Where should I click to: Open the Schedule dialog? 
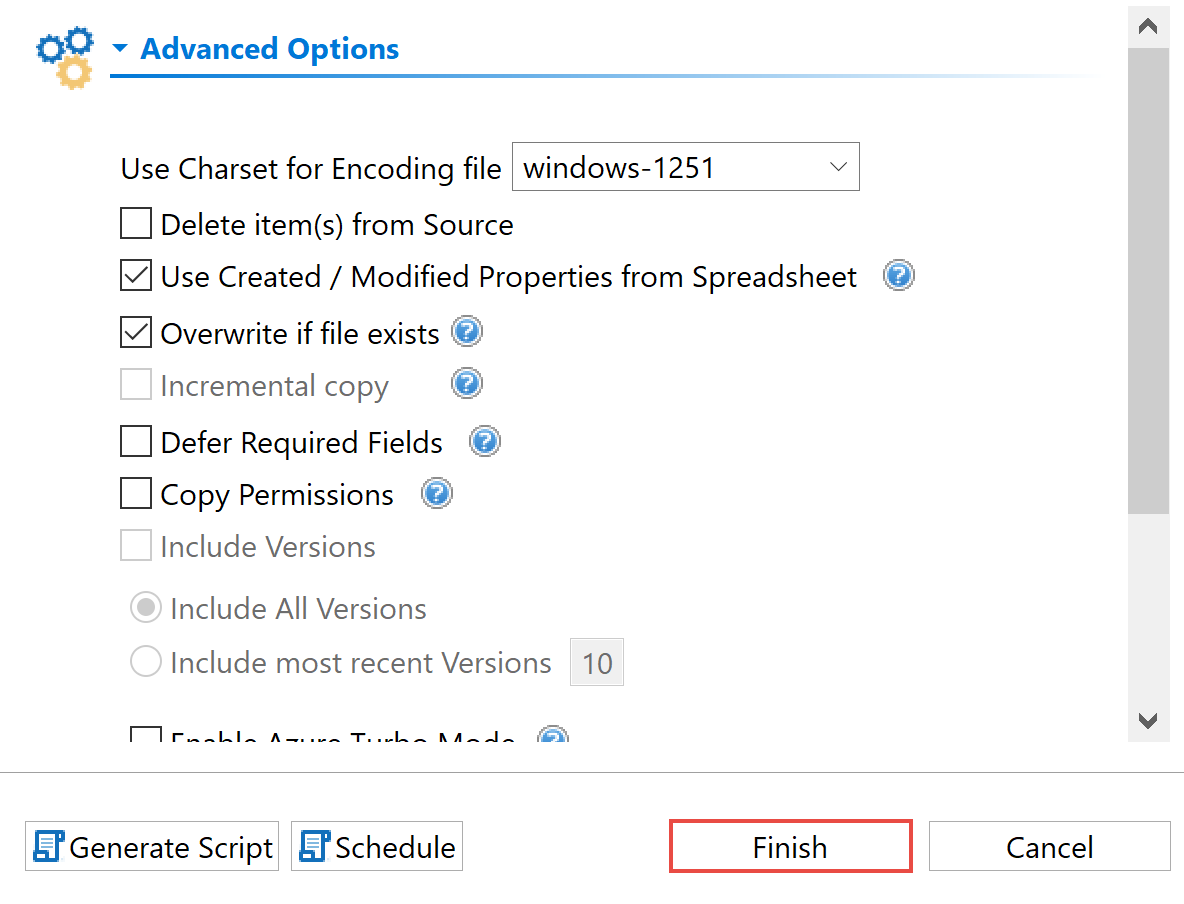(x=377, y=847)
